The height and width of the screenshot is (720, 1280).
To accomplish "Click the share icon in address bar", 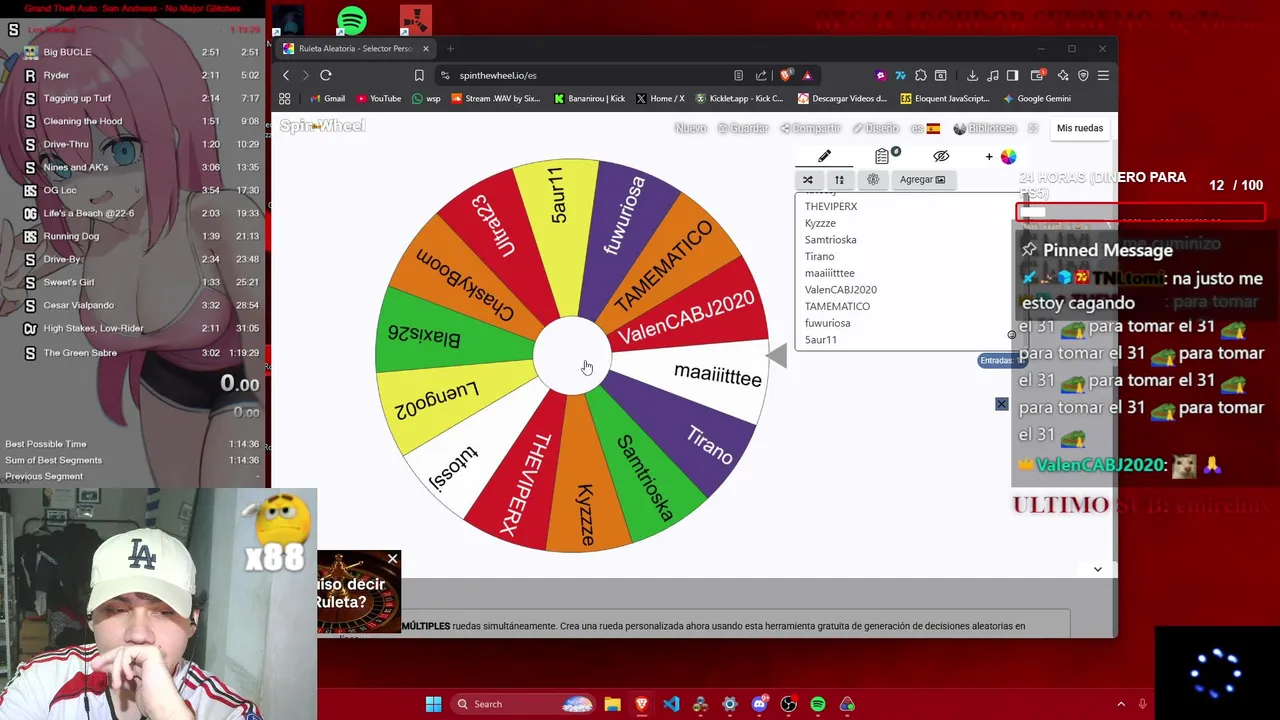I will pyautogui.click(x=761, y=75).
